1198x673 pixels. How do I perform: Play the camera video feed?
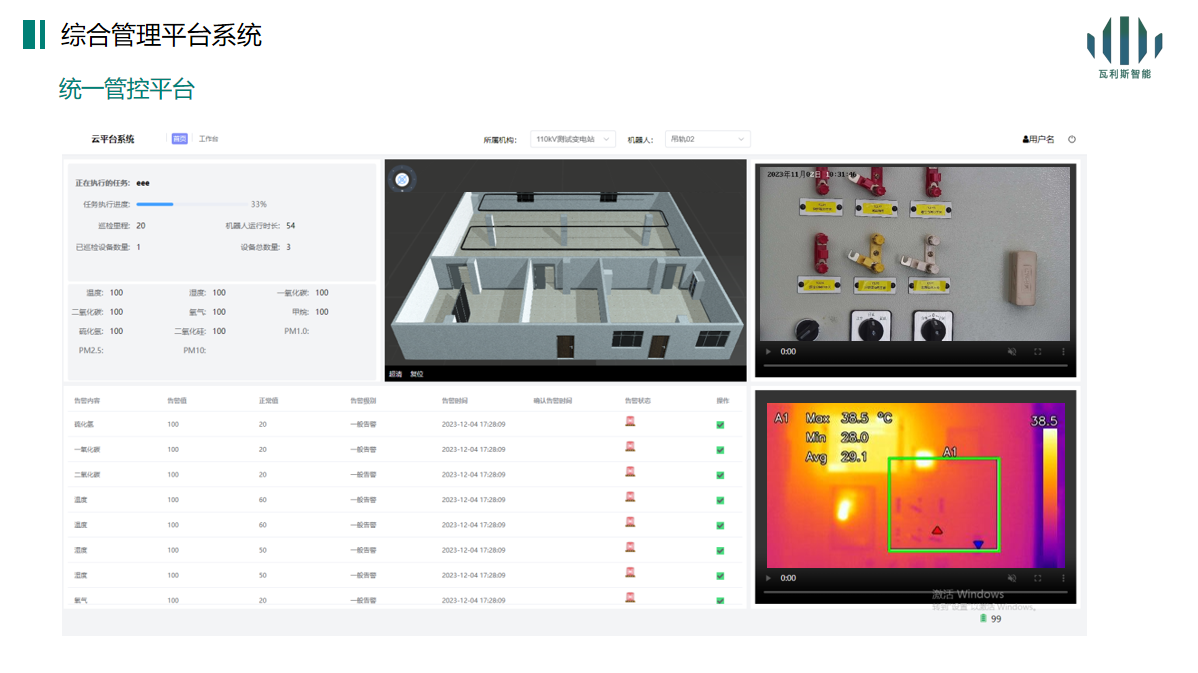[768, 352]
